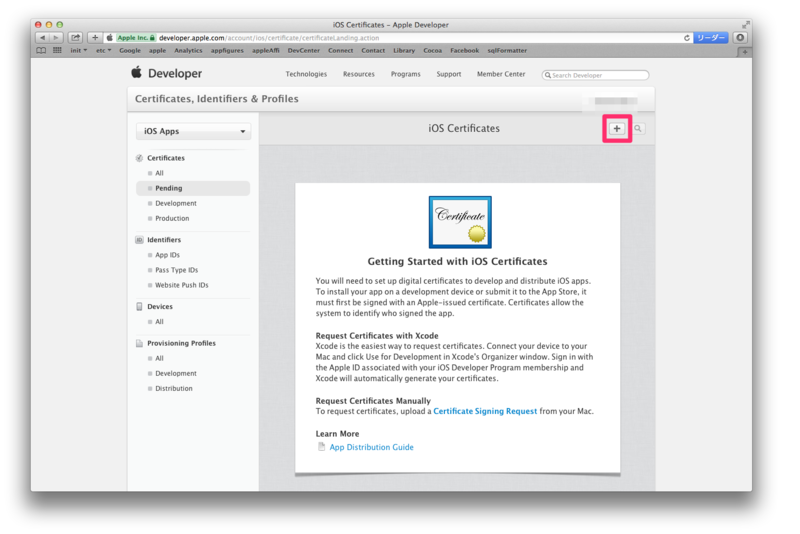Click the add bookmark plus button in toolbar
The image size is (800, 534).
(x=95, y=38)
